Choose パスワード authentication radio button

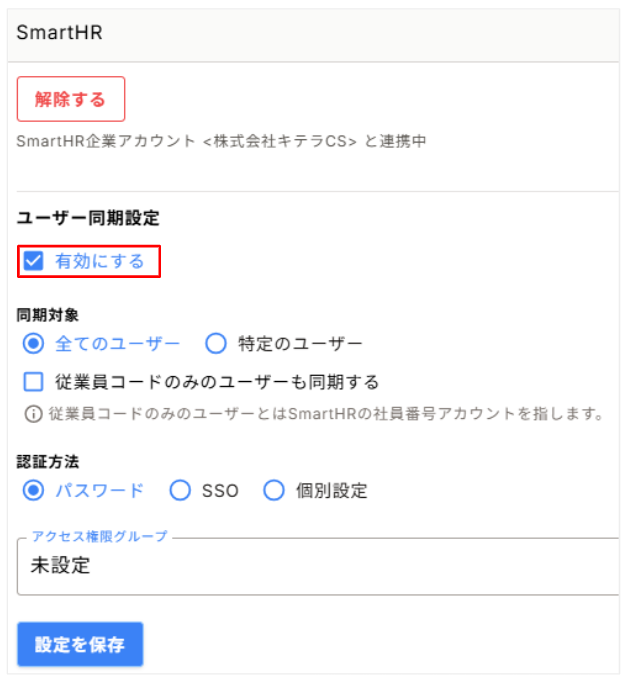coord(33,491)
